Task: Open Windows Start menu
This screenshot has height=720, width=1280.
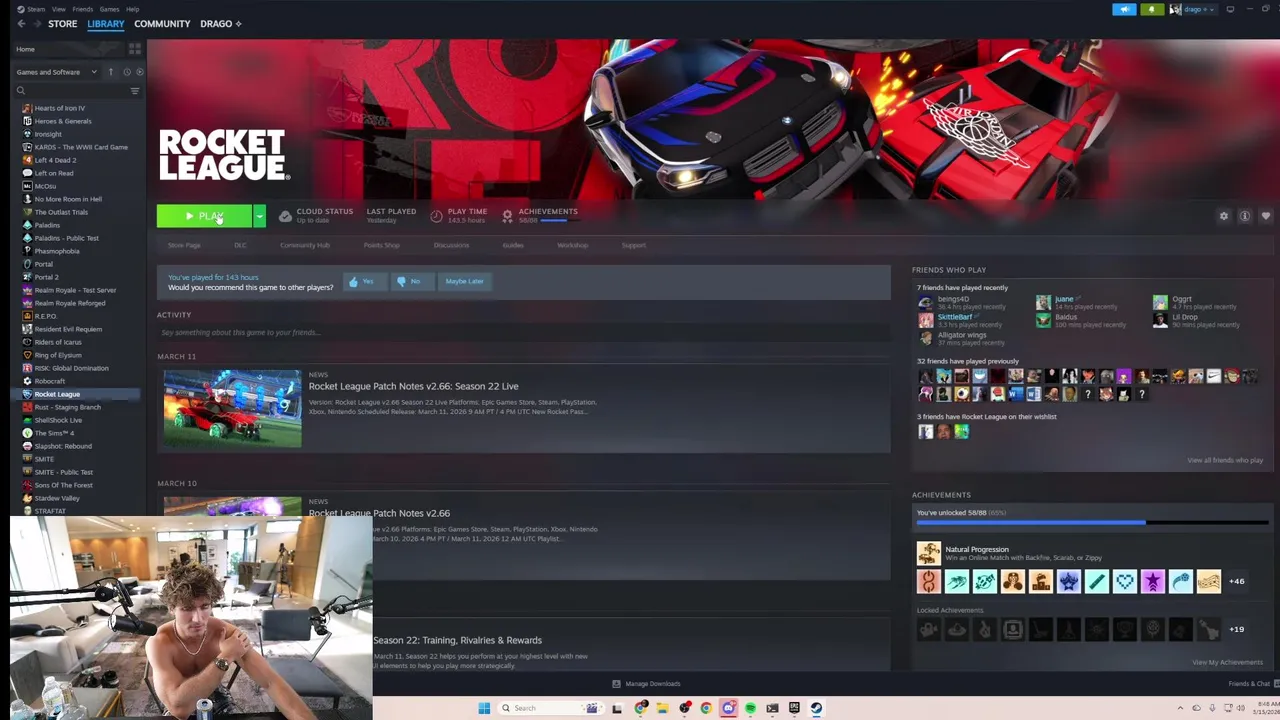Action: 484,708
